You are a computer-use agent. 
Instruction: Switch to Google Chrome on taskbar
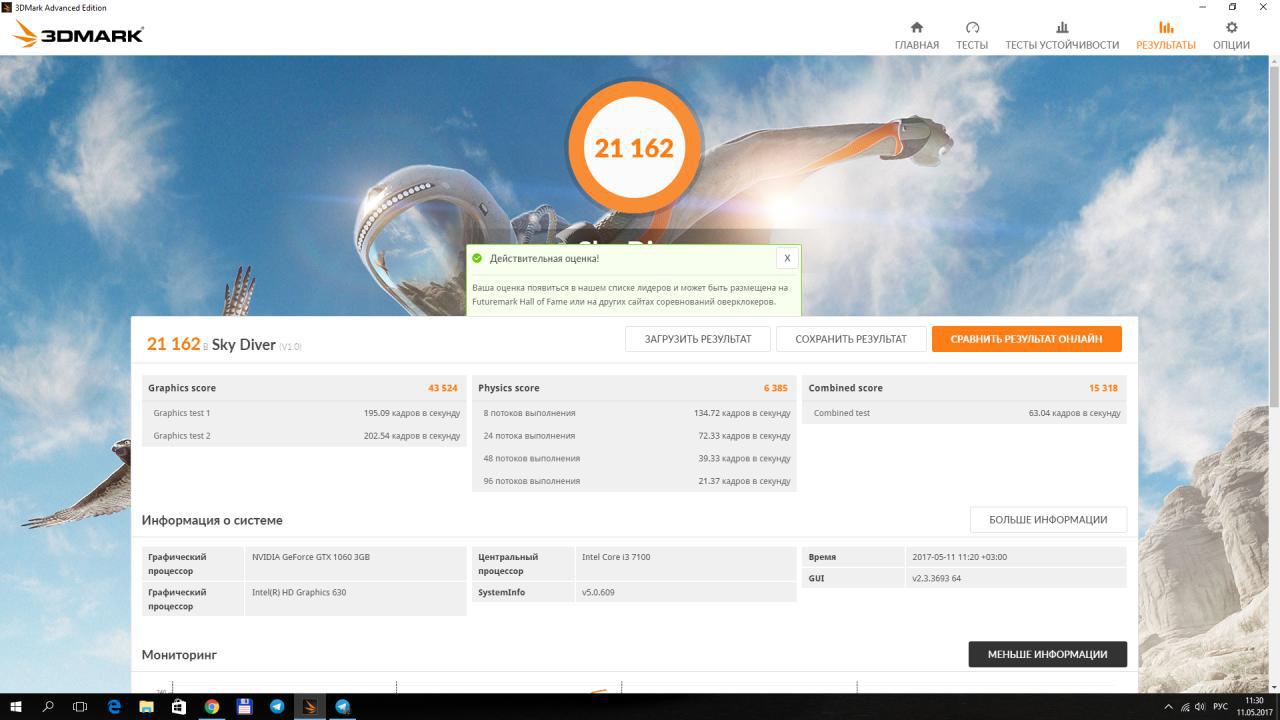212,706
